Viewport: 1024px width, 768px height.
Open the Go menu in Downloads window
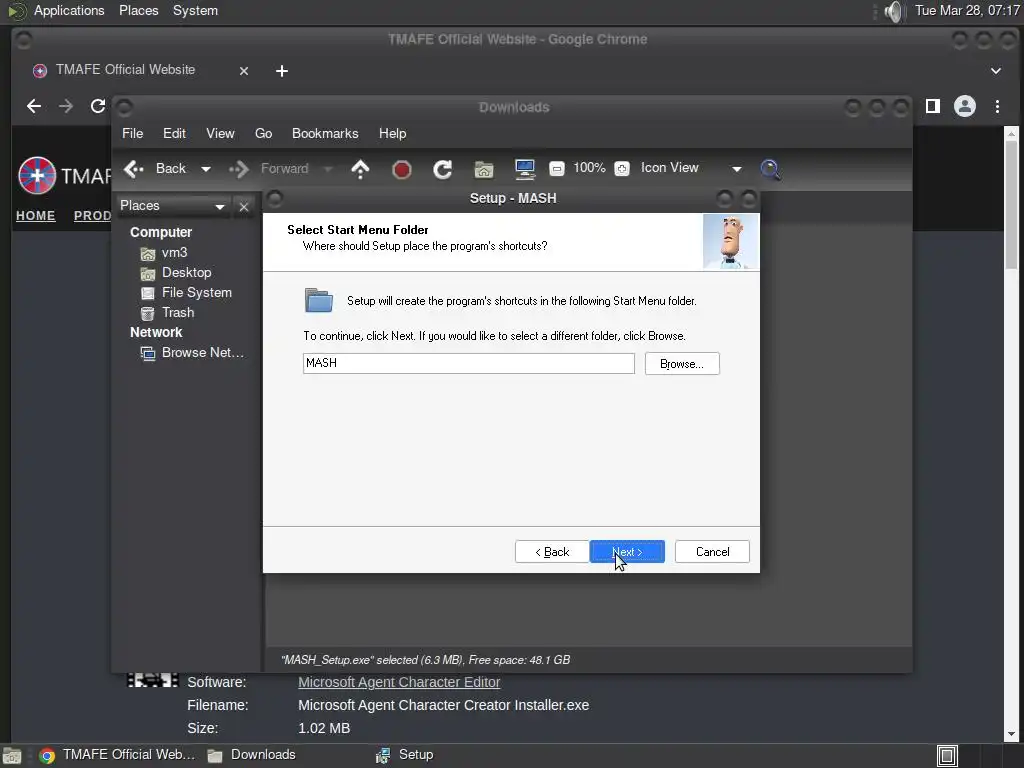click(x=263, y=133)
